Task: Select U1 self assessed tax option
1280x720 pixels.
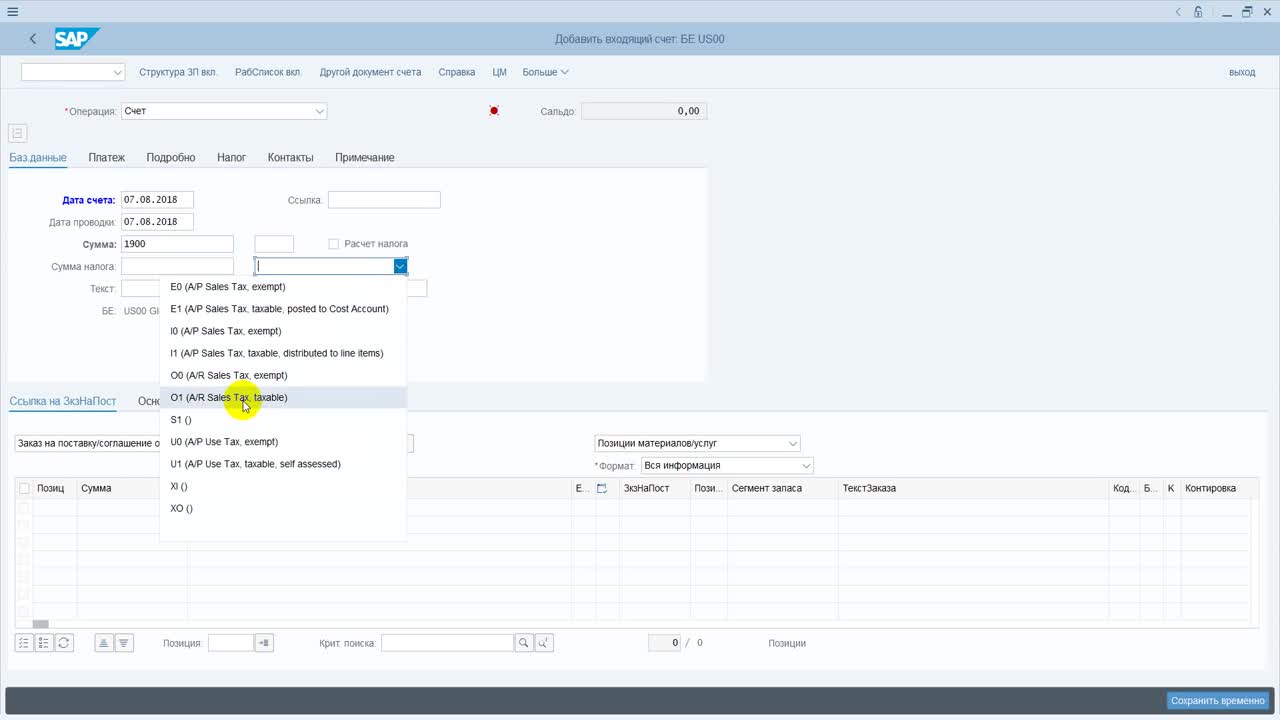Action: [x=283, y=464]
